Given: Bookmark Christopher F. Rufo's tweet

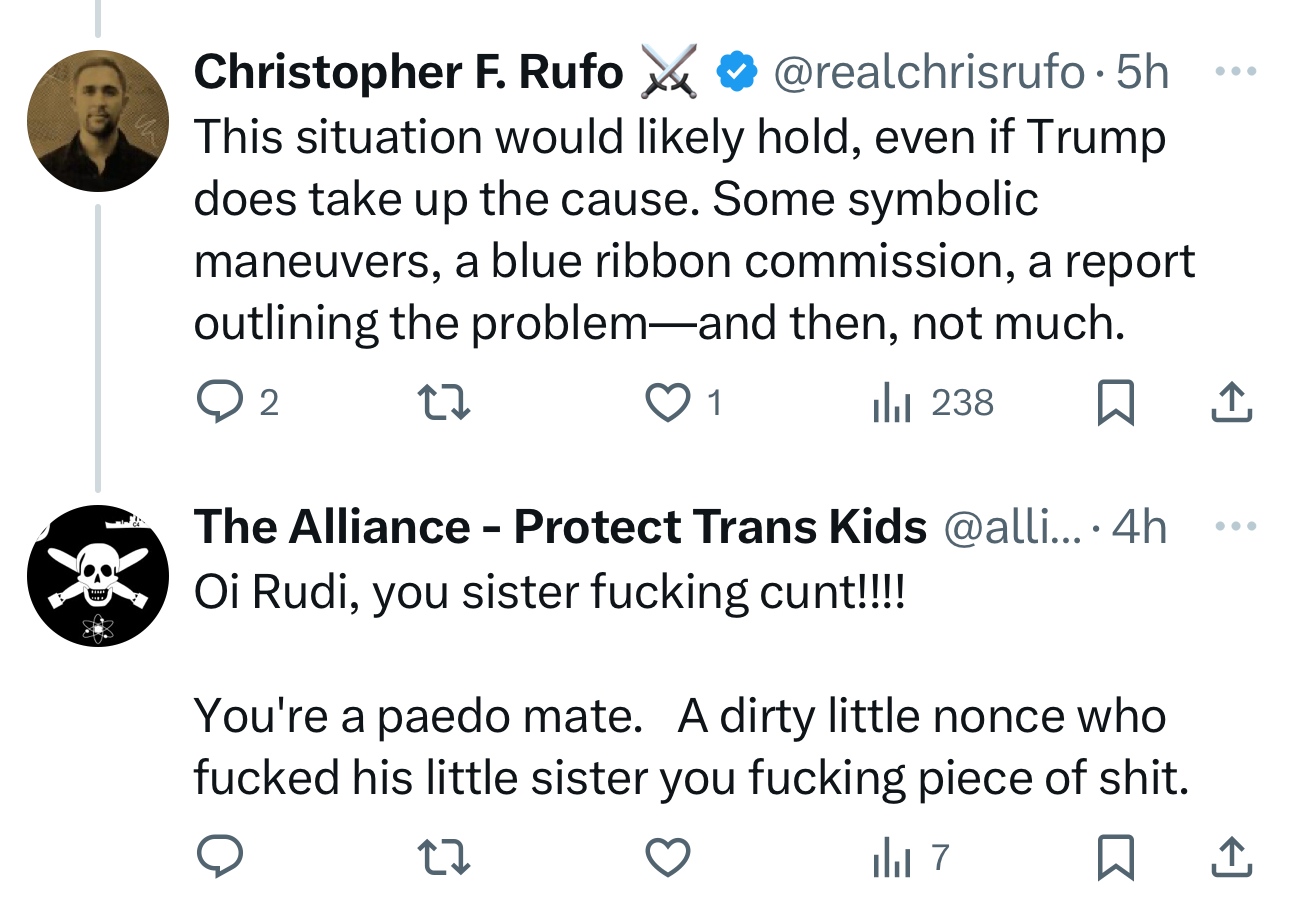Looking at the screenshot, I should click(x=1115, y=403).
